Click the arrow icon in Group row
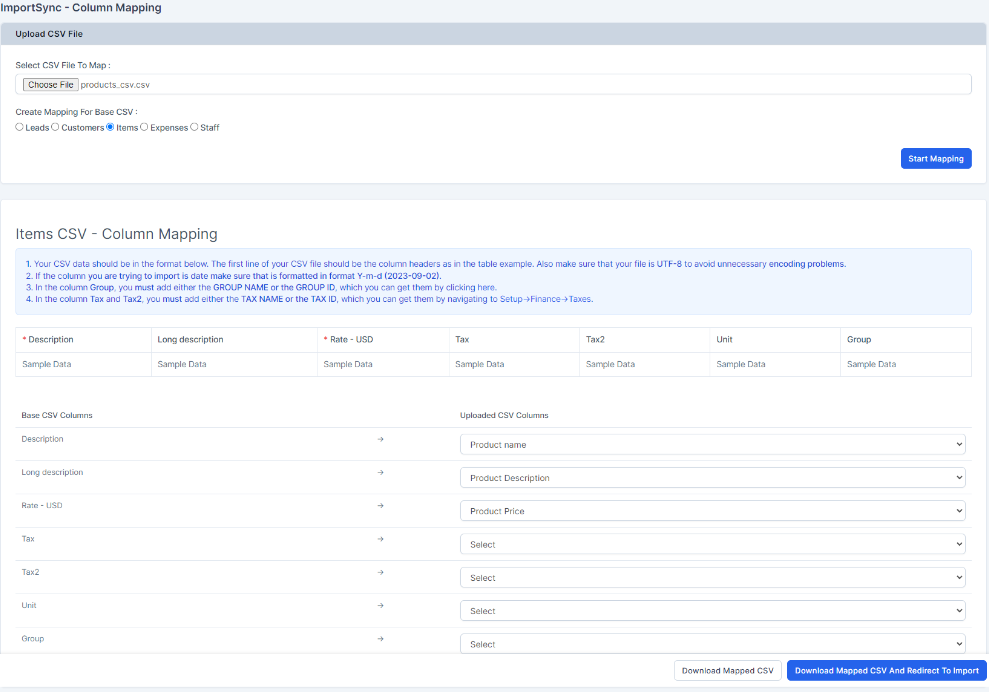Image resolution: width=989 pixels, height=692 pixels. point(380,638)
